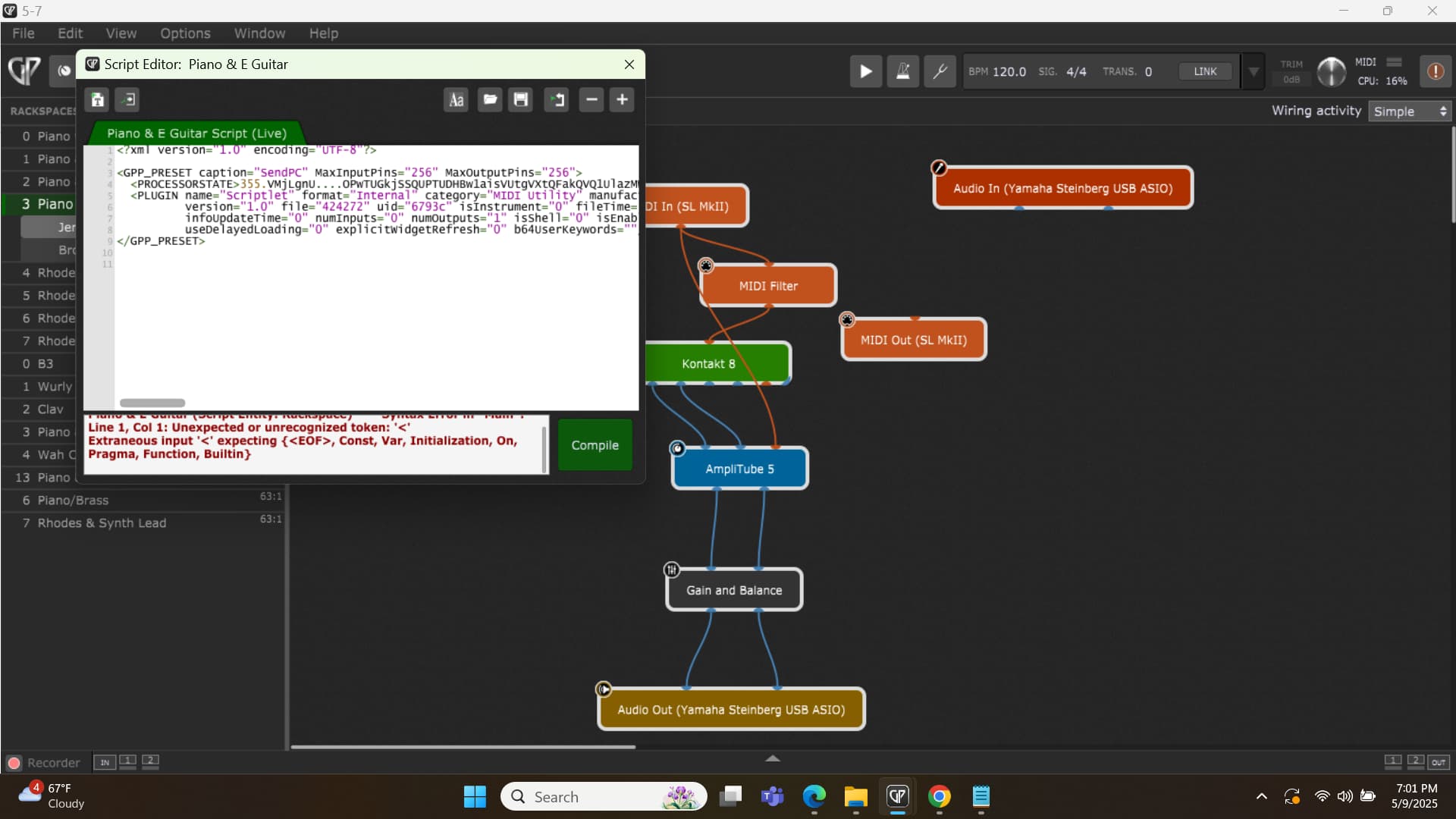Click the red alert panic icon
Image resolution: width=1456 pixels, height=819 pixels.
click(x=1435, y=71)
